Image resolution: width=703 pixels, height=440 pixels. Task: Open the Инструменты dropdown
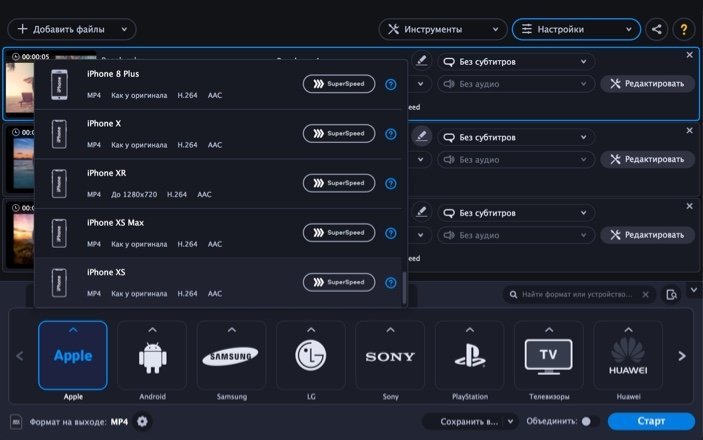click(442, 29)
